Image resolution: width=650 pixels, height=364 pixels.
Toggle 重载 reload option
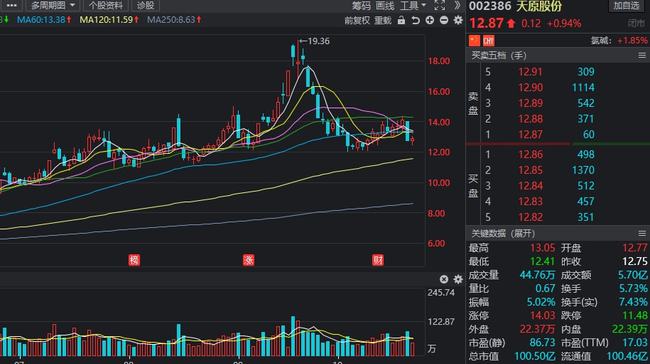[x=383, y=20]
